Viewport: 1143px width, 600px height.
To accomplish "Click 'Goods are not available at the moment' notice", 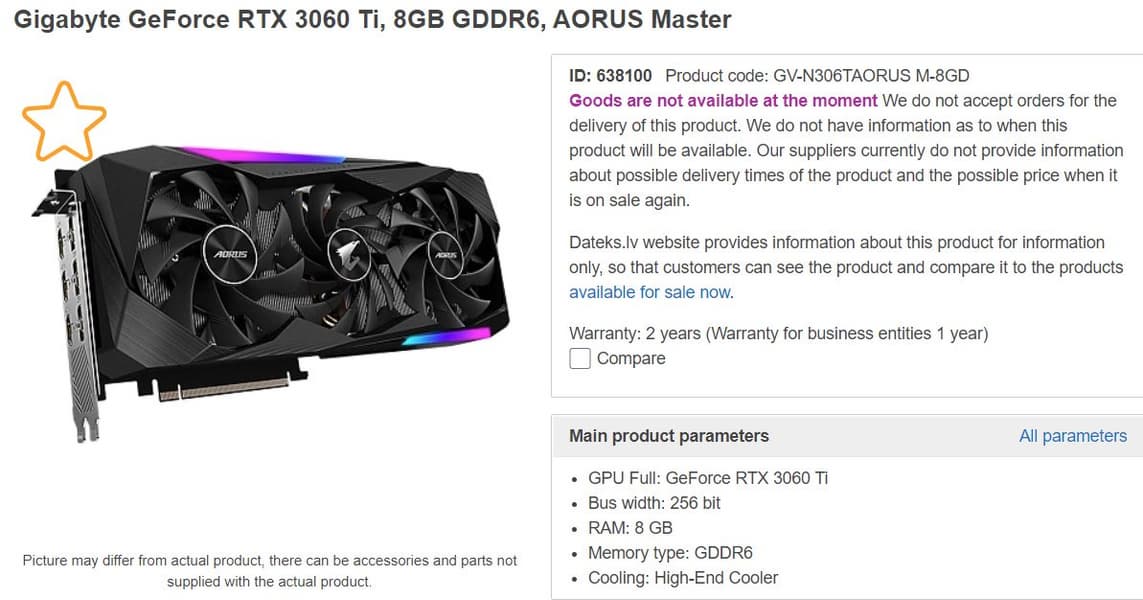I will tap(723, 101).
